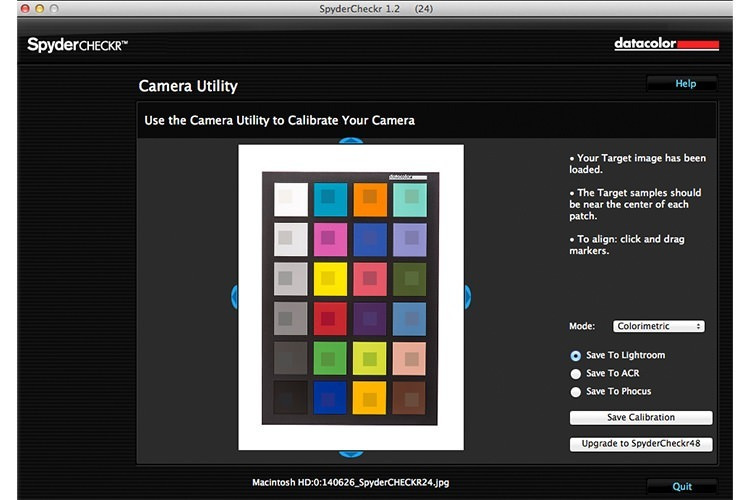Click the right blue alignment marker
The image size is (750, 500).
[466, 296]
